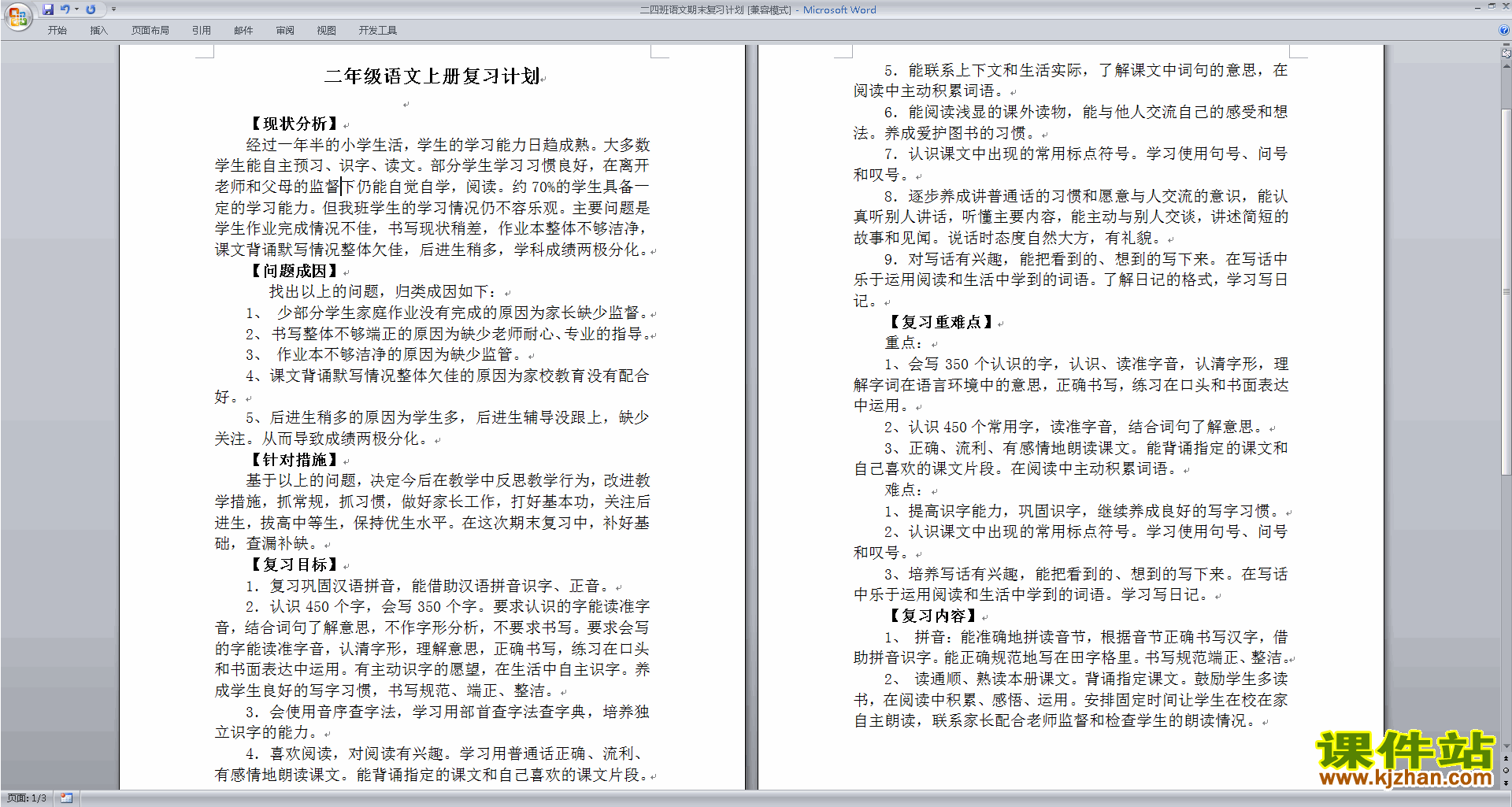Click the Next Page double-arrow button
Screen dimensions: 1512x807
(1506, 783)
